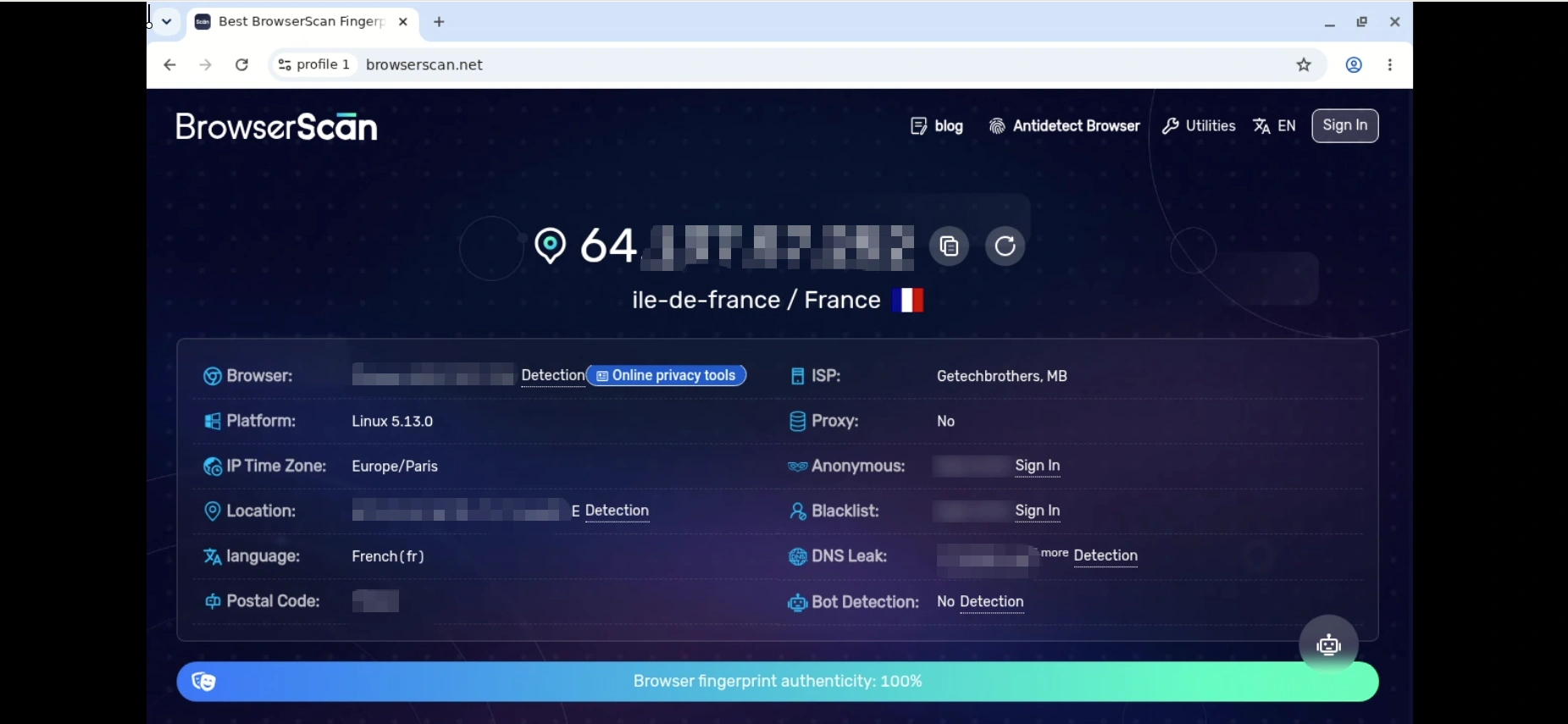Open the tab search dropdown arrow
The image size is (1568, 724).
coord(167,22)
